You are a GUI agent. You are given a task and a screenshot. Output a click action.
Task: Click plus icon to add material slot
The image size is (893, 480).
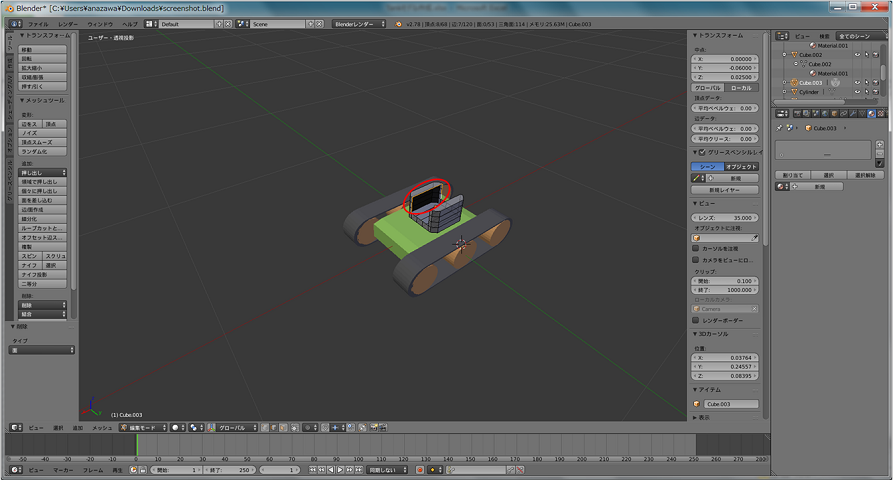tap(881, 143)
